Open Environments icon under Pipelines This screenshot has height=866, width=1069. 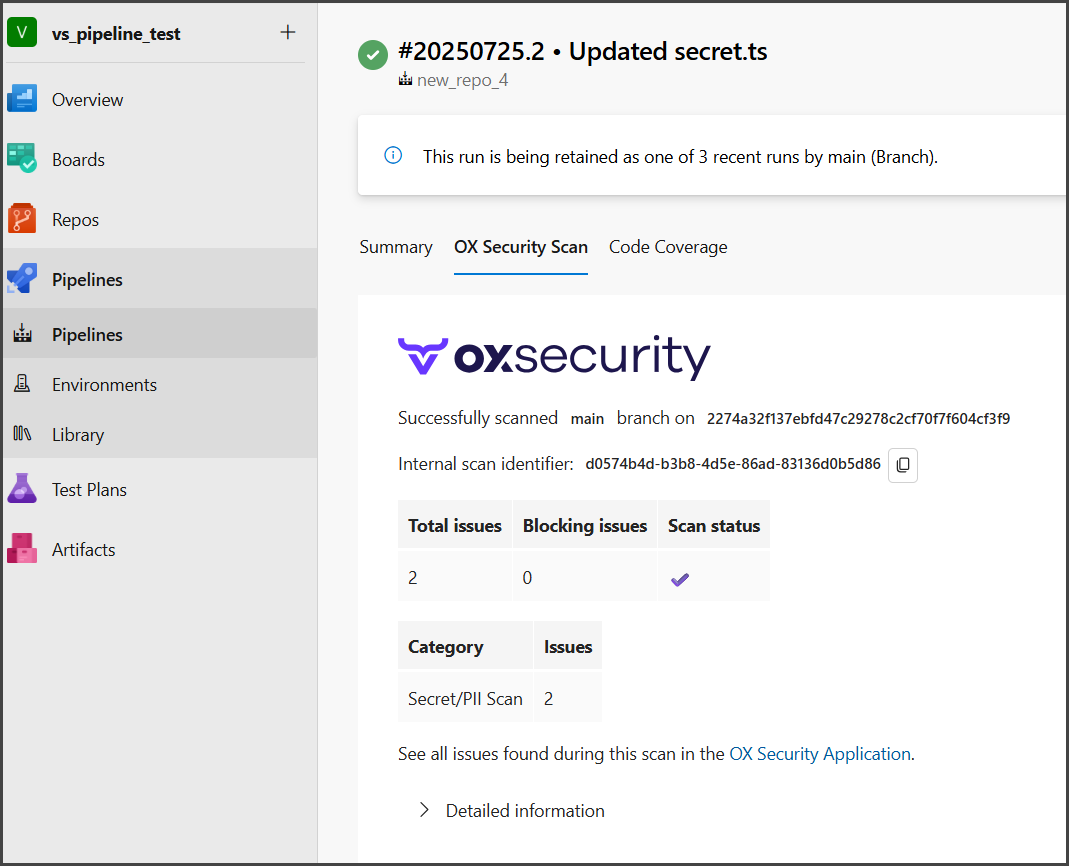22,385
